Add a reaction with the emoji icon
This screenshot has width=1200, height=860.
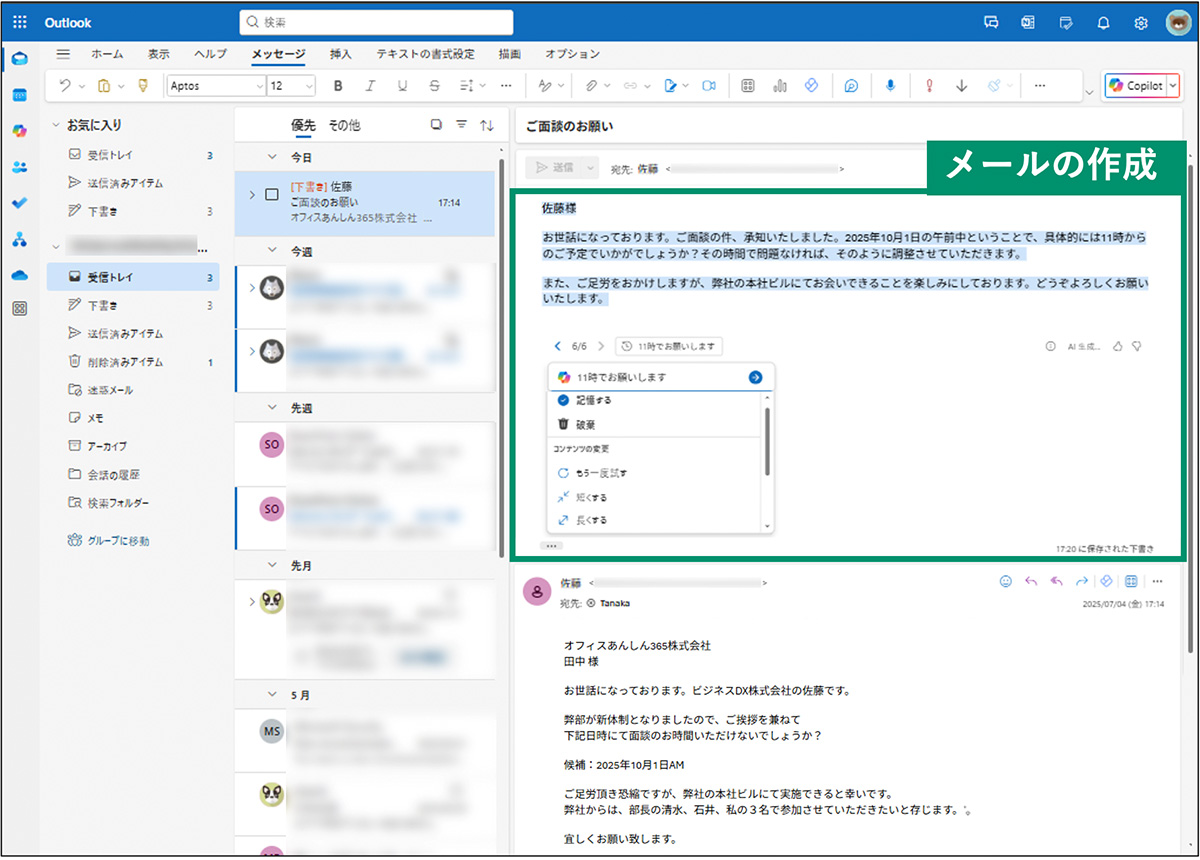coord(1006,580)
